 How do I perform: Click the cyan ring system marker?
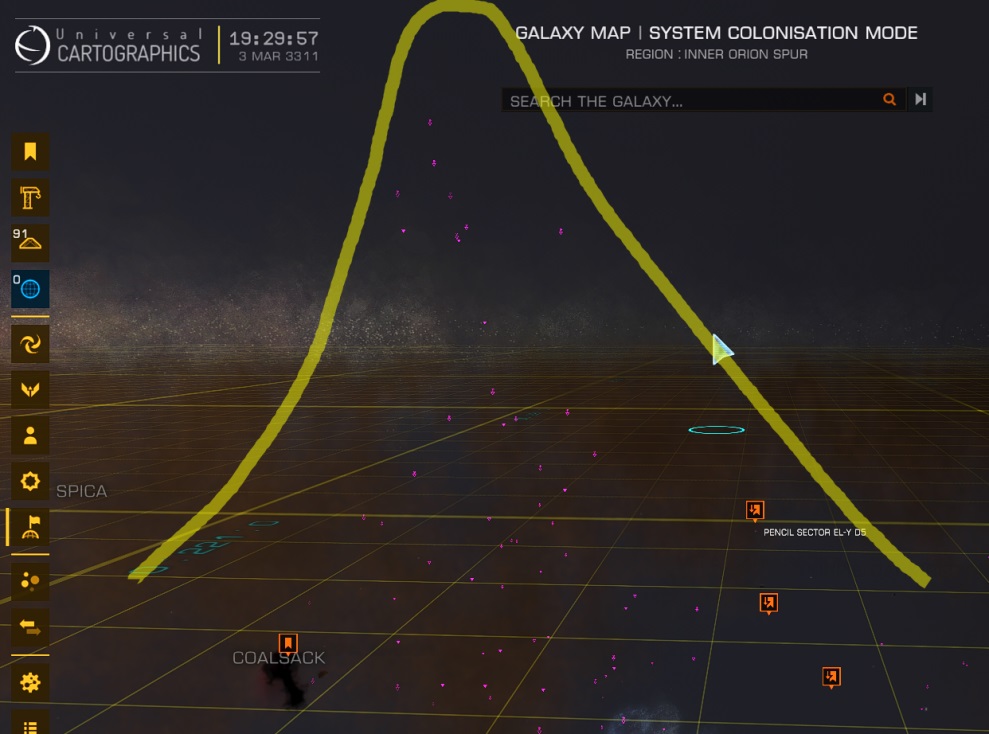(x=717, y=430)
